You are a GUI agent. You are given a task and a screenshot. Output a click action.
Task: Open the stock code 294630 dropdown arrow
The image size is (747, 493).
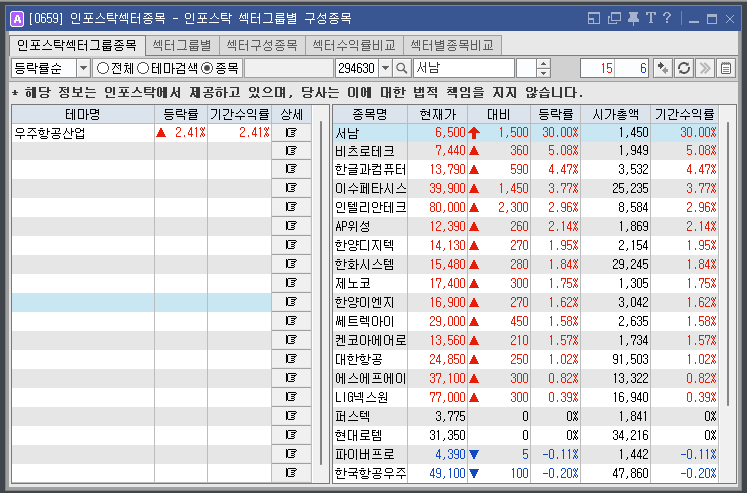[385, 68]
